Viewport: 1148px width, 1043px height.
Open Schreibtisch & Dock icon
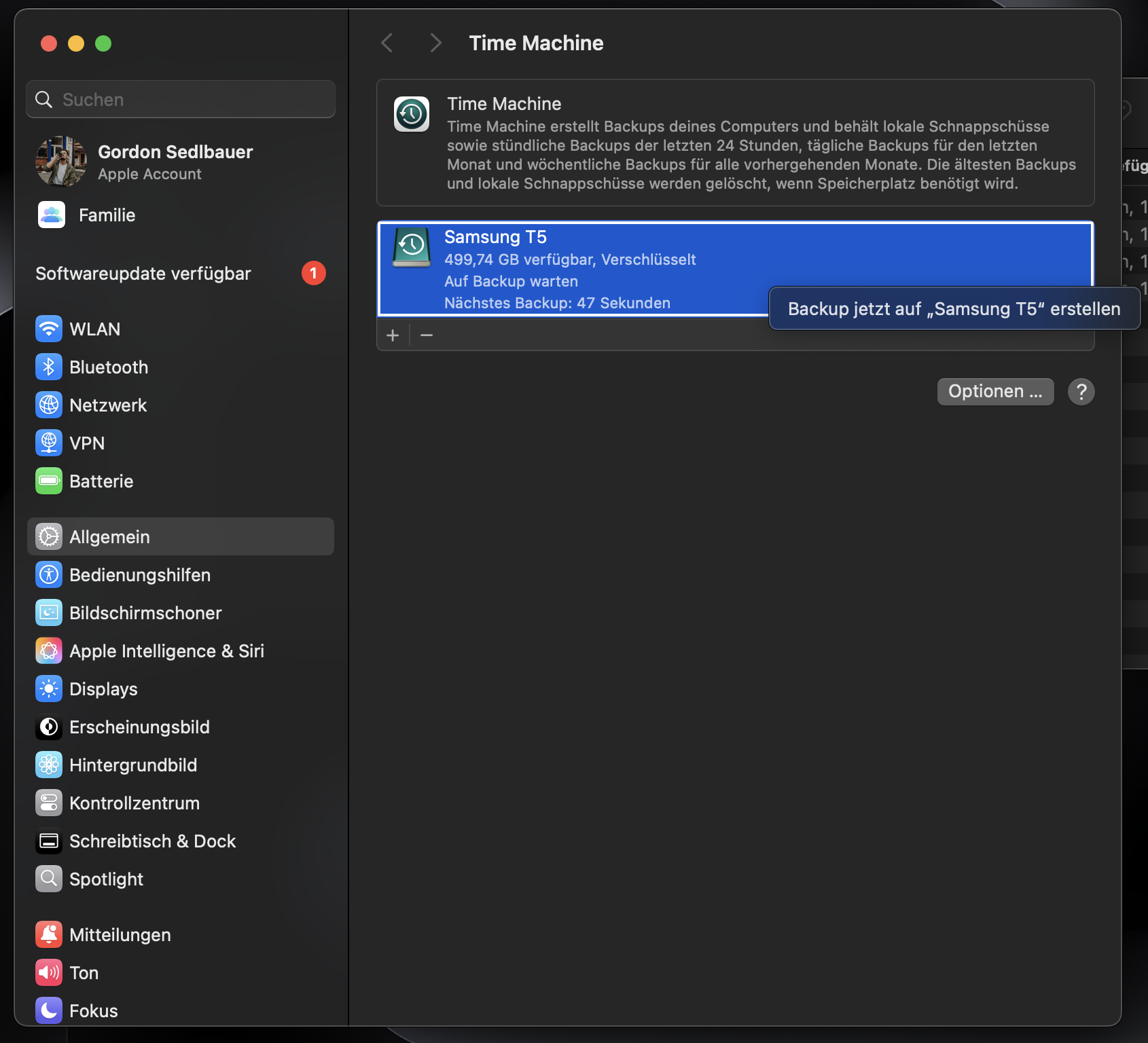49,841
